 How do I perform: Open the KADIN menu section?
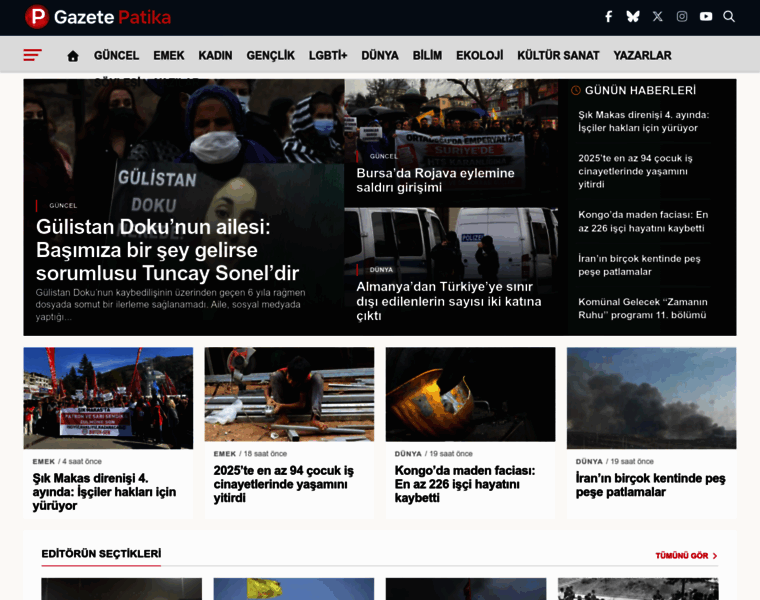215,56
